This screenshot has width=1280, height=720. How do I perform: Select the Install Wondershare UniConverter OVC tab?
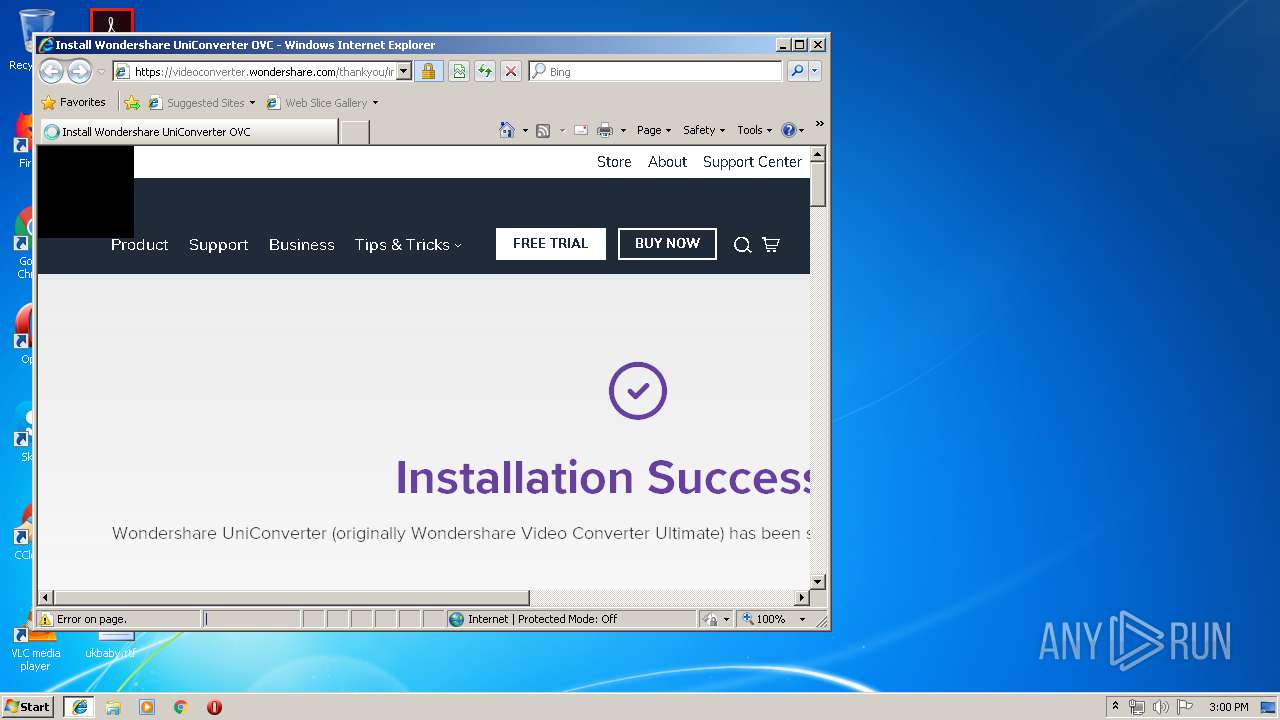pyautogui.click(x=188, y=131)
